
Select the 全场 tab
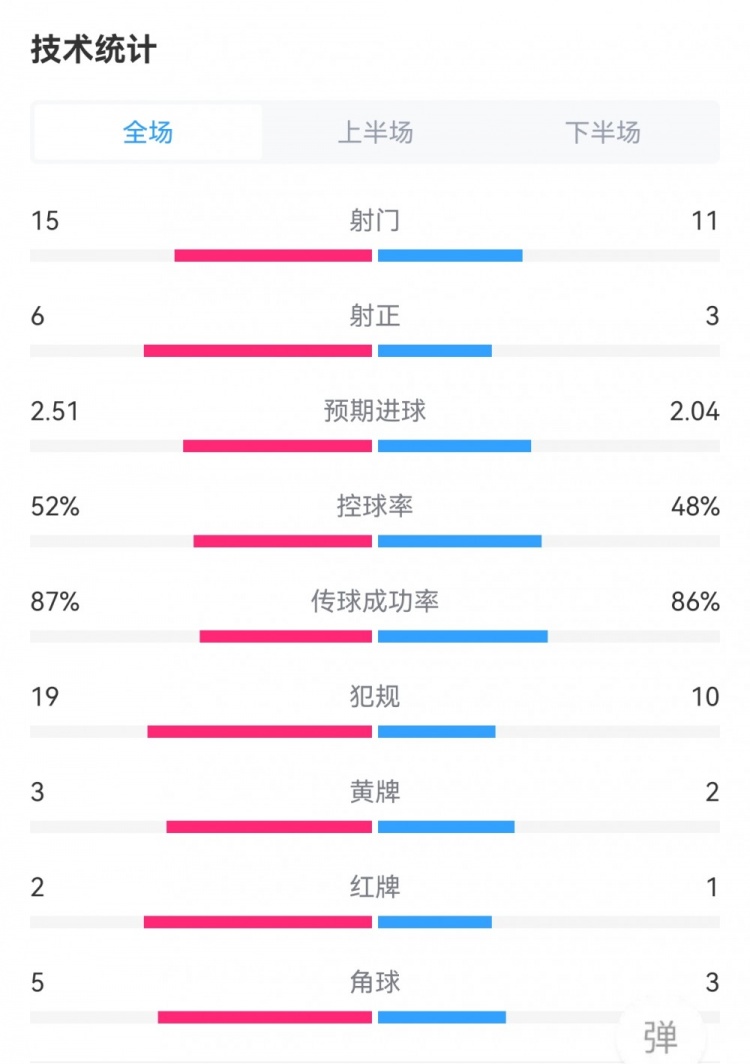pos(148,132)
